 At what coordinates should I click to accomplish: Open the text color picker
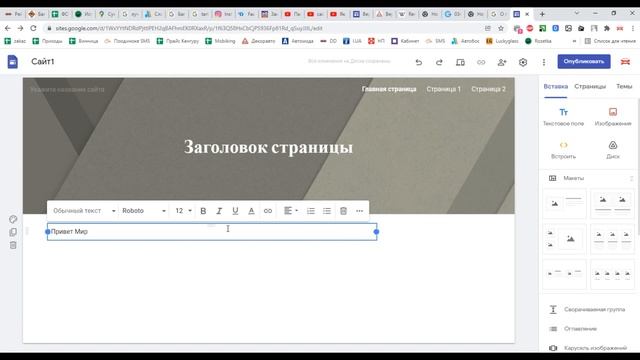251,211
